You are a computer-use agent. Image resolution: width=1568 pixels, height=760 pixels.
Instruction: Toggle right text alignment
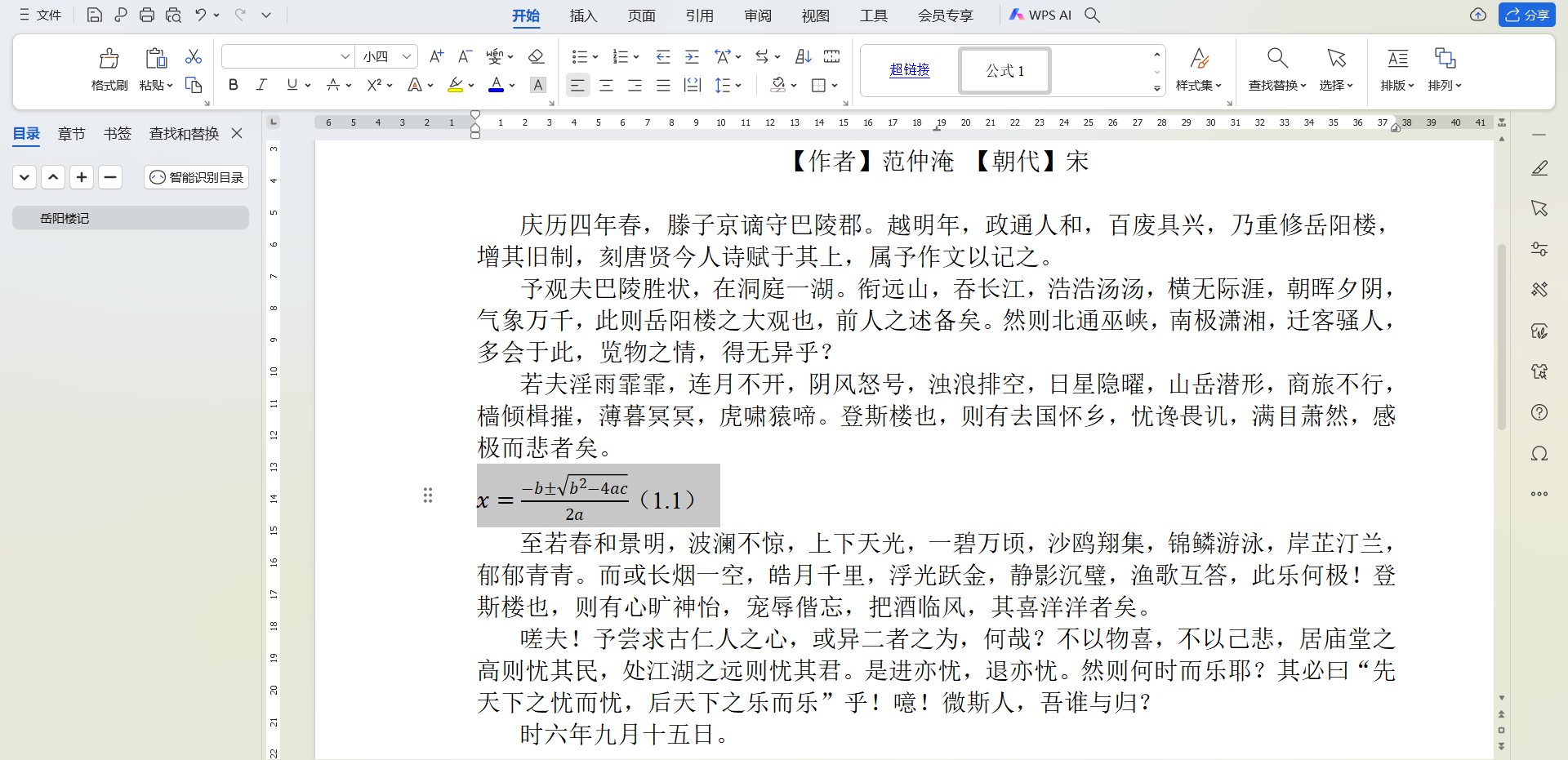[635, 85]
